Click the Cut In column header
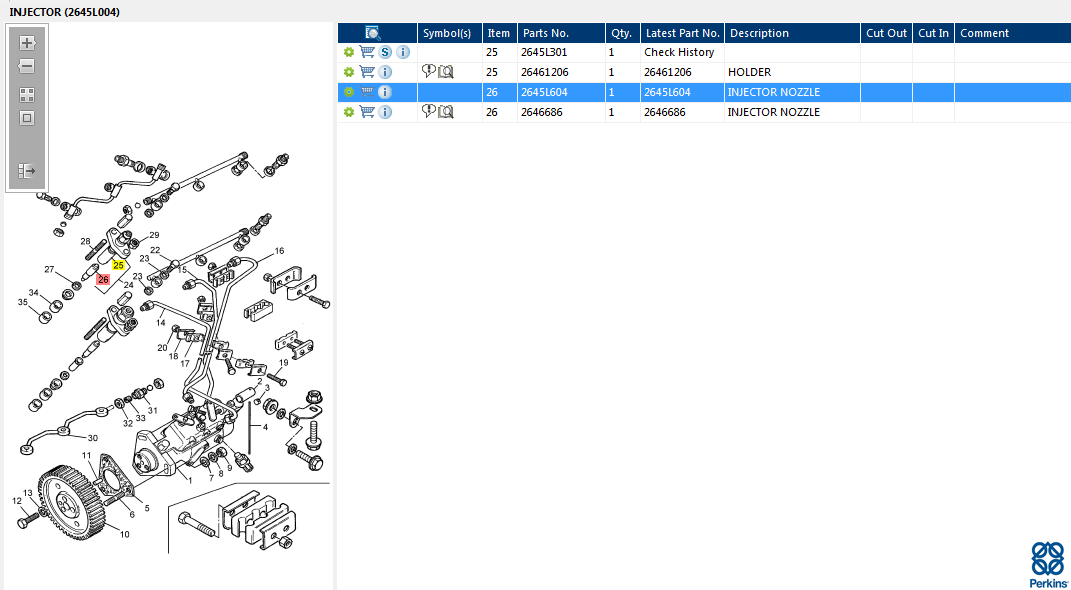This screenshot has width=1071, height=590. coord(934,33)
